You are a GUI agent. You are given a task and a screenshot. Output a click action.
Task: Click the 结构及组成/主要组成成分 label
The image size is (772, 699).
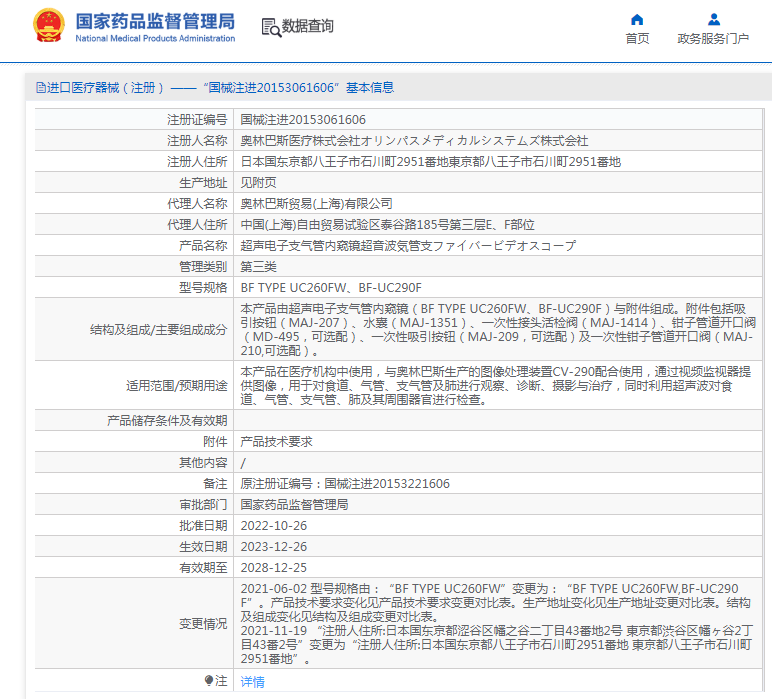159,329
